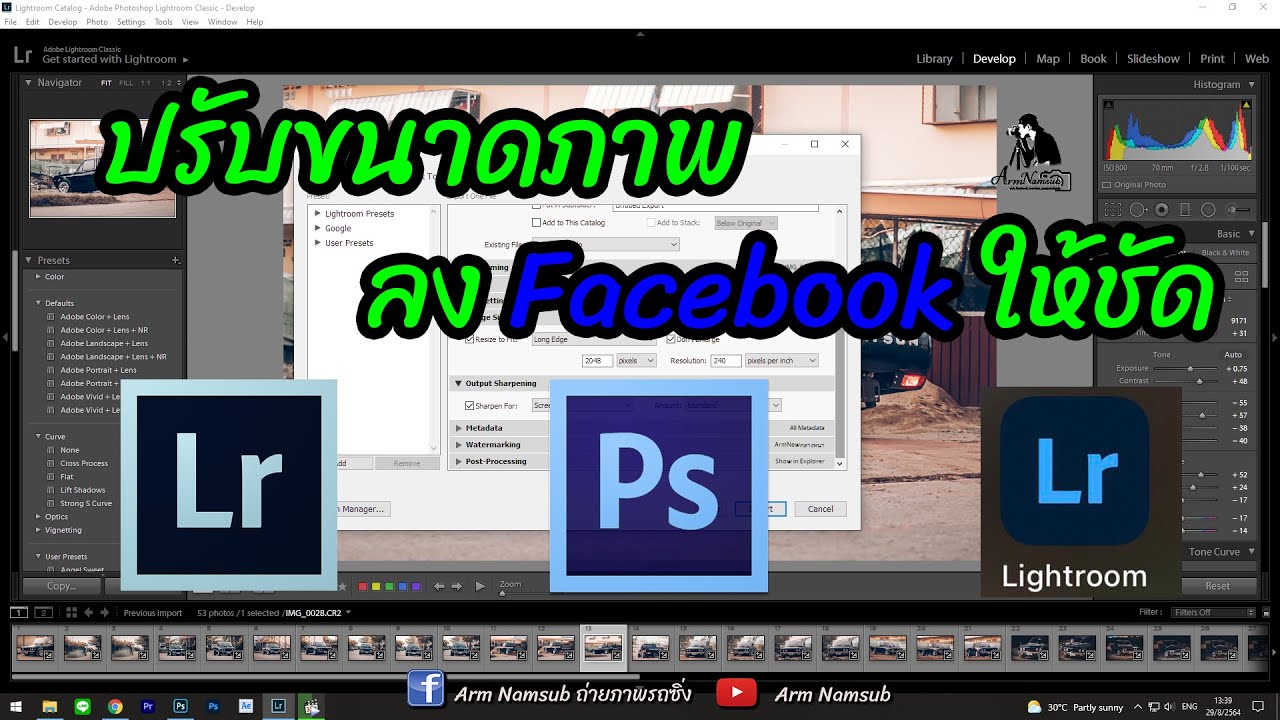The image size is (1280, 720).
Task: Open the File menu
Action: click(11, 22)
